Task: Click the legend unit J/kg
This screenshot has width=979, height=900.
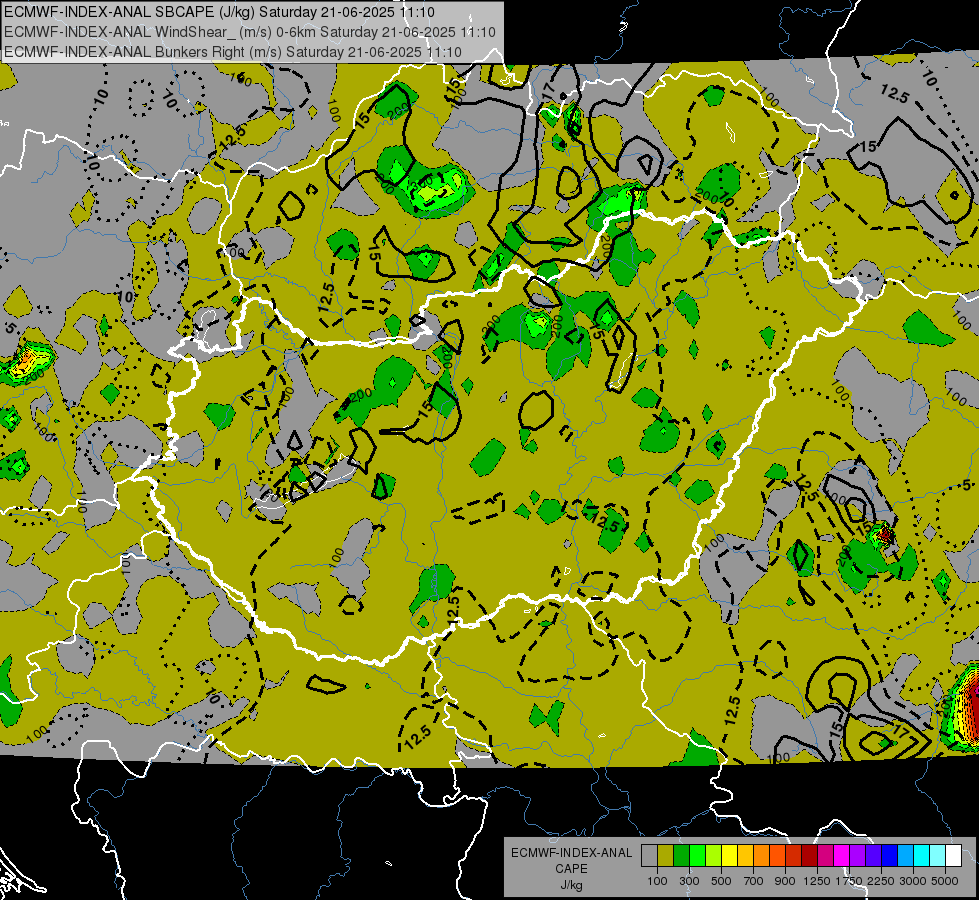Action: click(x=571, y=885)
